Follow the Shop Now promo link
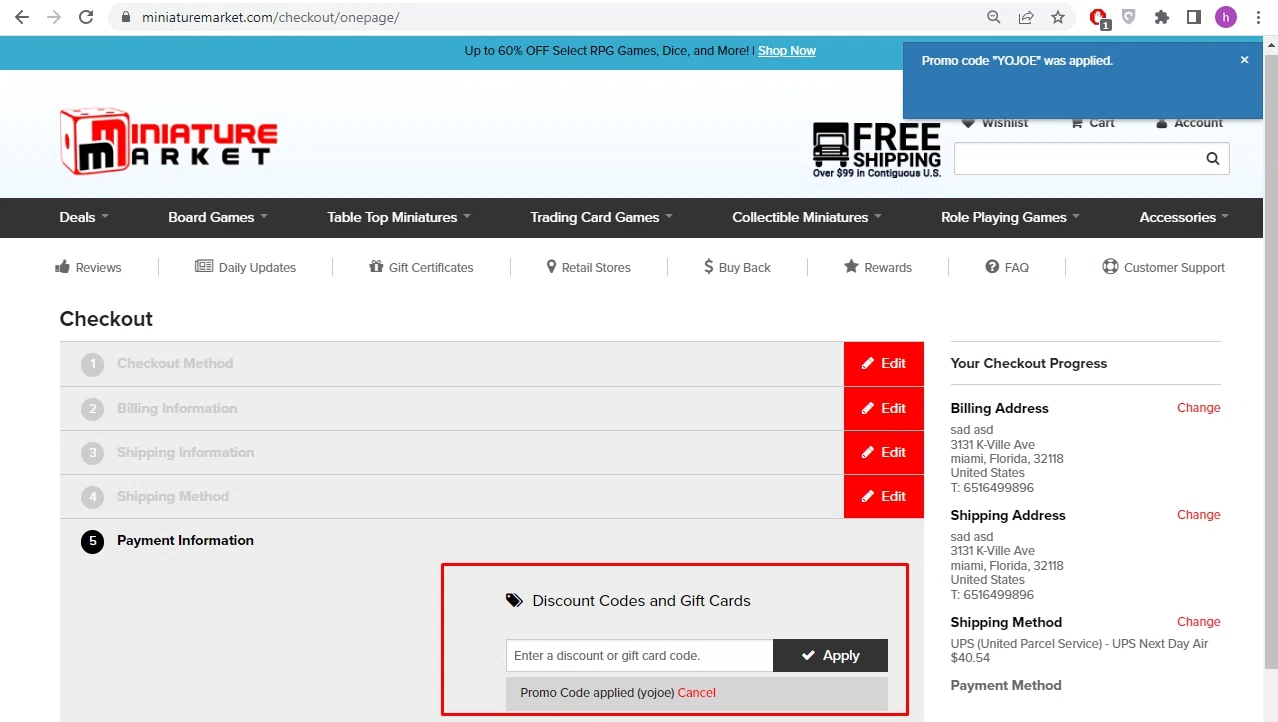Image resolution: width=1278 pixels, height=722 pixels. coord(787,51)
